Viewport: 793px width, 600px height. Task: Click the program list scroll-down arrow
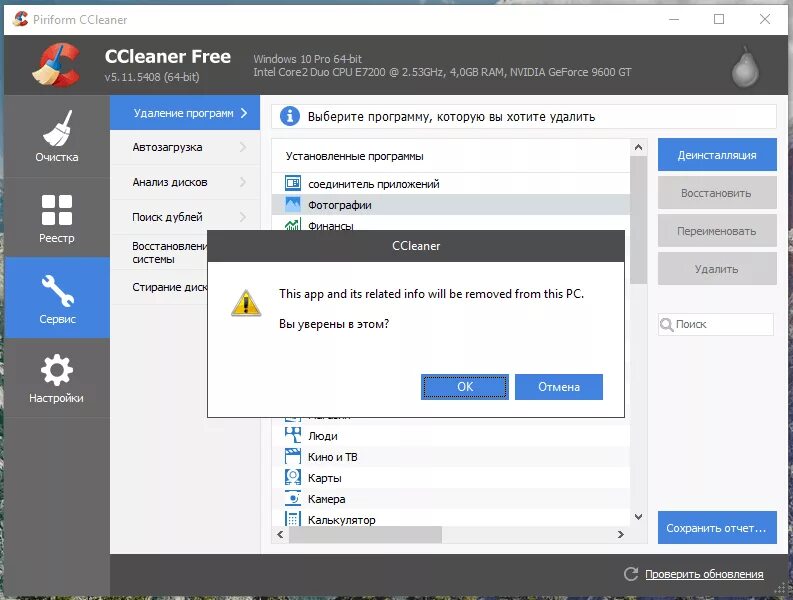(x=638, y=517)
